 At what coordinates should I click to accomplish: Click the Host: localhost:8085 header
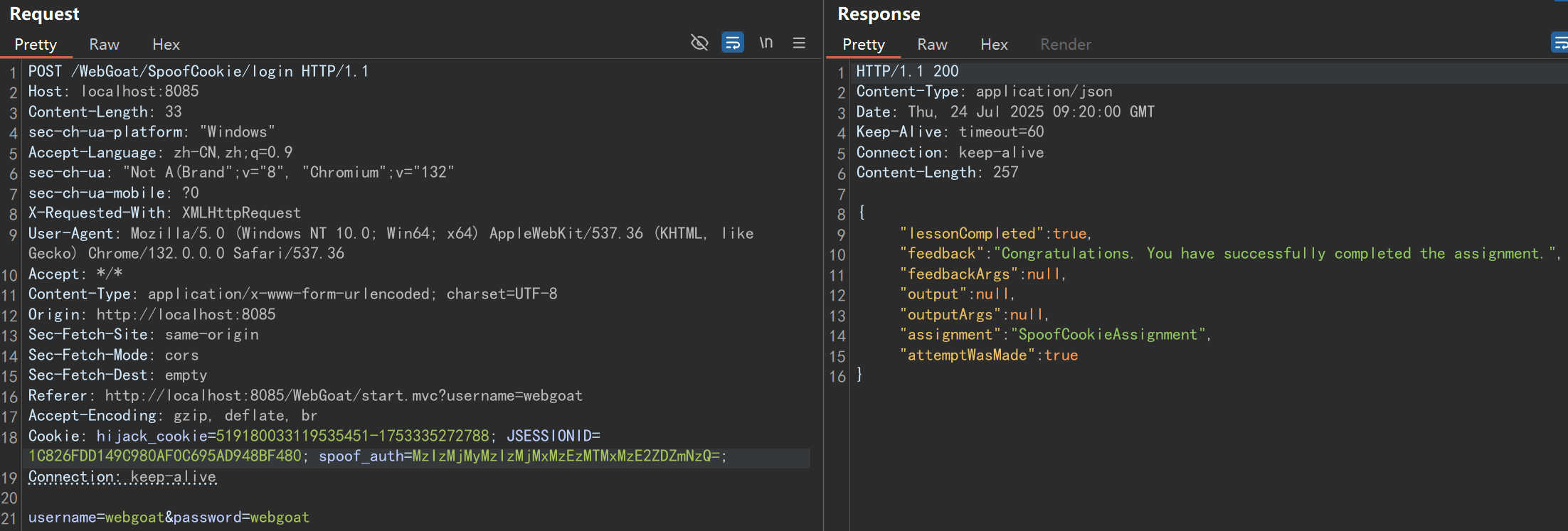114,91
